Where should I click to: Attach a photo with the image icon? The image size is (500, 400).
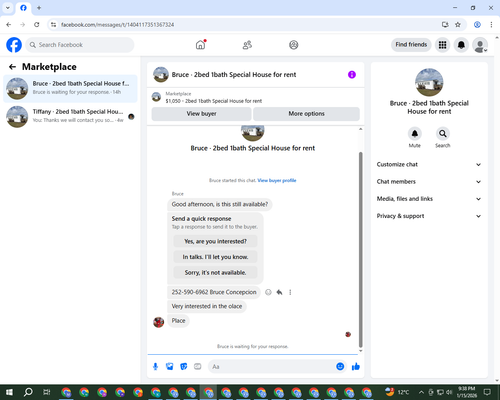click(170, 367)
